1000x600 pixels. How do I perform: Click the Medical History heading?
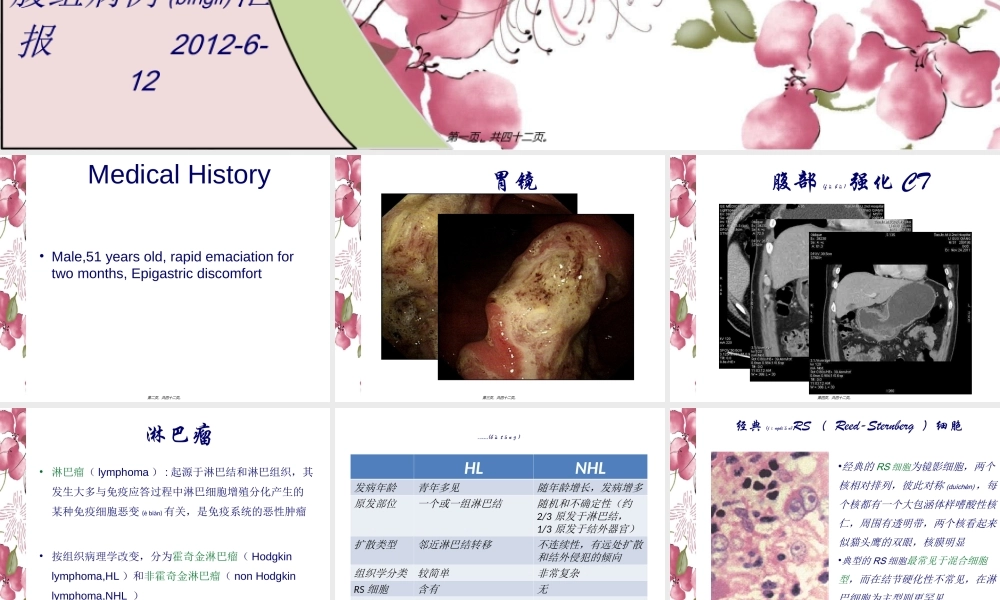(x=179, y=175)
